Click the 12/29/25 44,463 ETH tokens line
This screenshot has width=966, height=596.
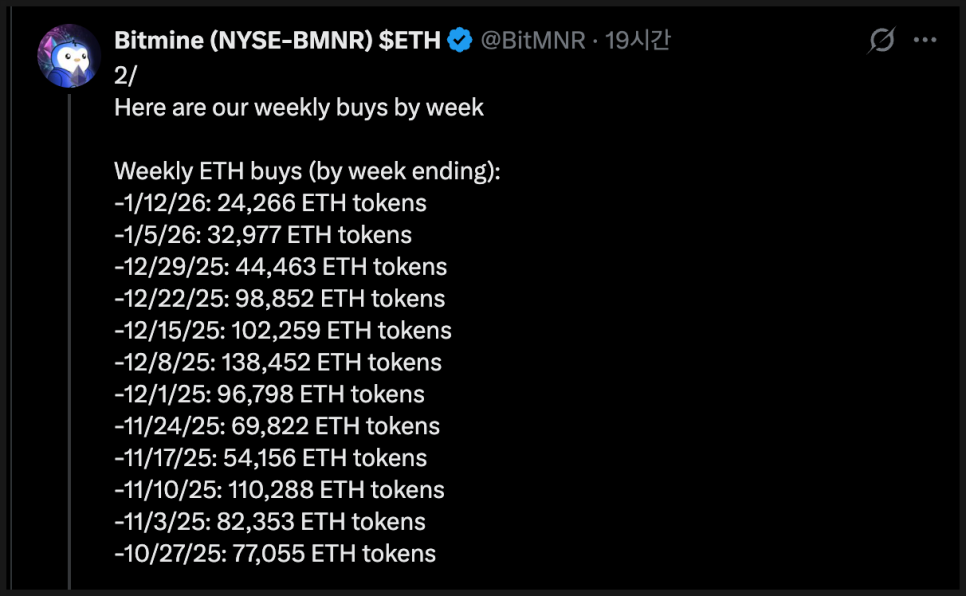click(281, 267)
